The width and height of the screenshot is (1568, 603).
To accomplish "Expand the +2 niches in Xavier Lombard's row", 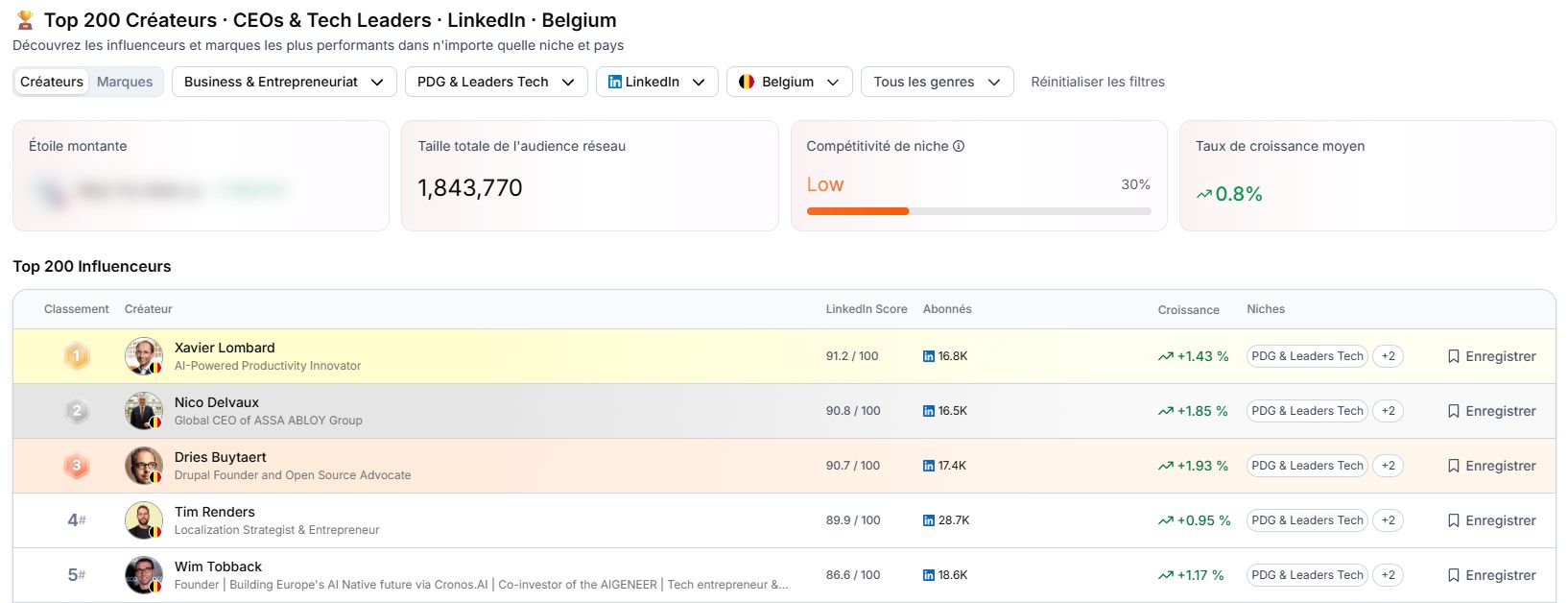I will click(x=1388, y=356).
